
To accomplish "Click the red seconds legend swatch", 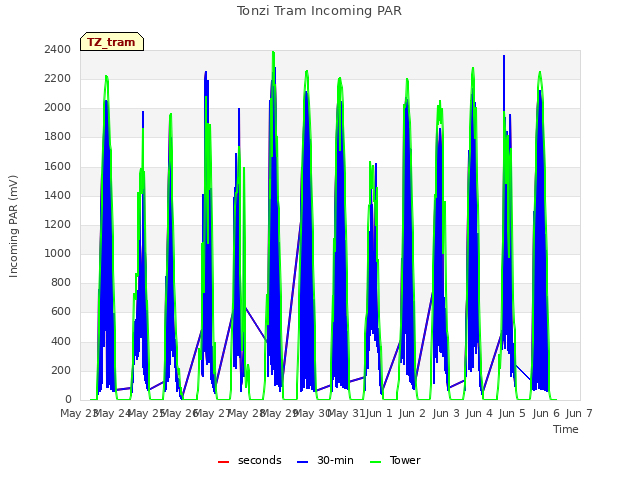I will (224, 462).
